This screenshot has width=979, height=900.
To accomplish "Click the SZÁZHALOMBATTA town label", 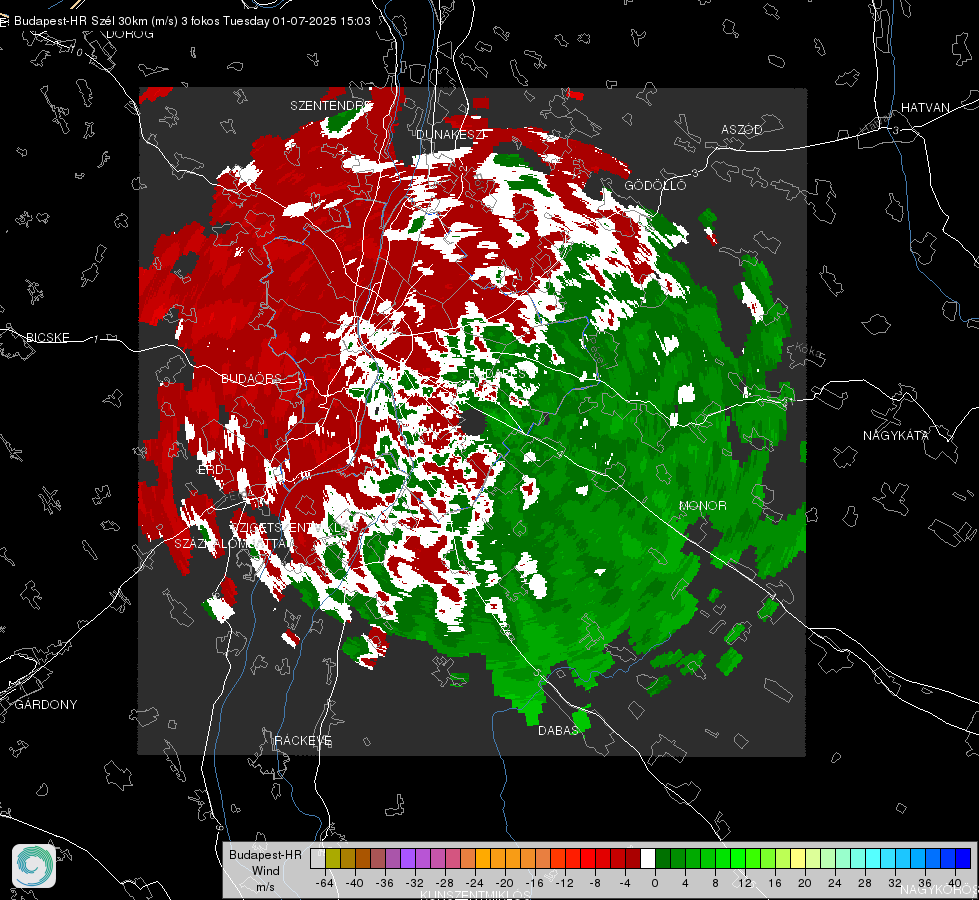I will tap(234, 544).
